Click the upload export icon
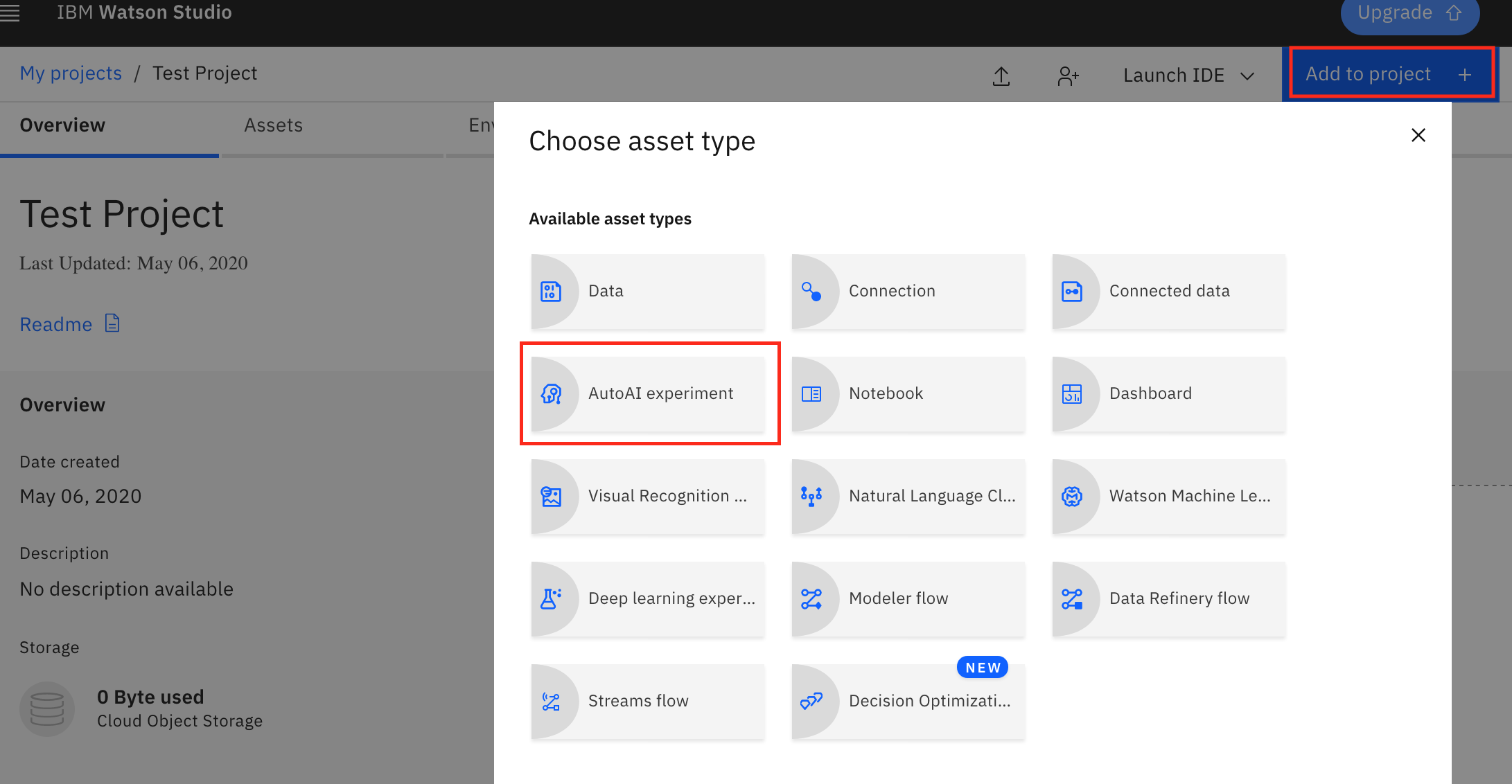This screenshot has height=784, width=1512. [x=1001, y=75]
